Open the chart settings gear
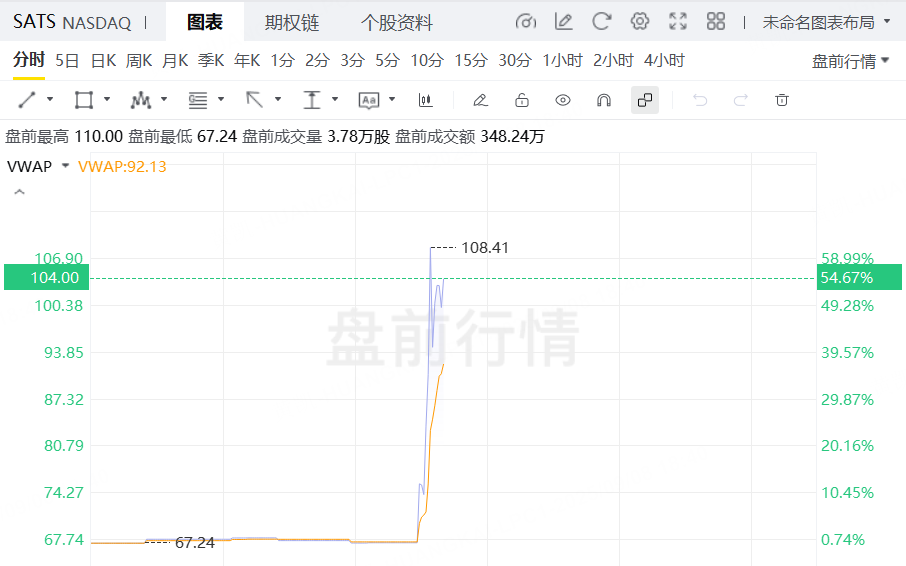This screenshot has height=566, width=906. pyautogui.click(x=640, y=22)
